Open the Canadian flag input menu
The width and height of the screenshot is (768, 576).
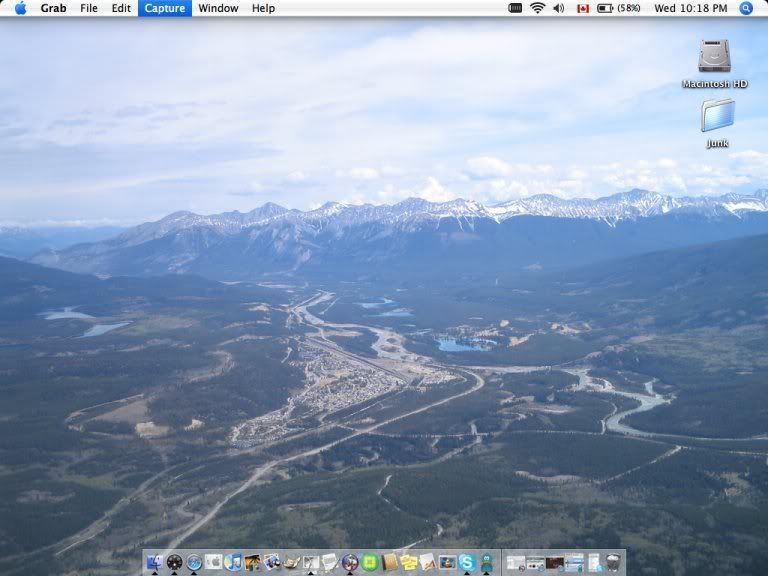[582, 8]
